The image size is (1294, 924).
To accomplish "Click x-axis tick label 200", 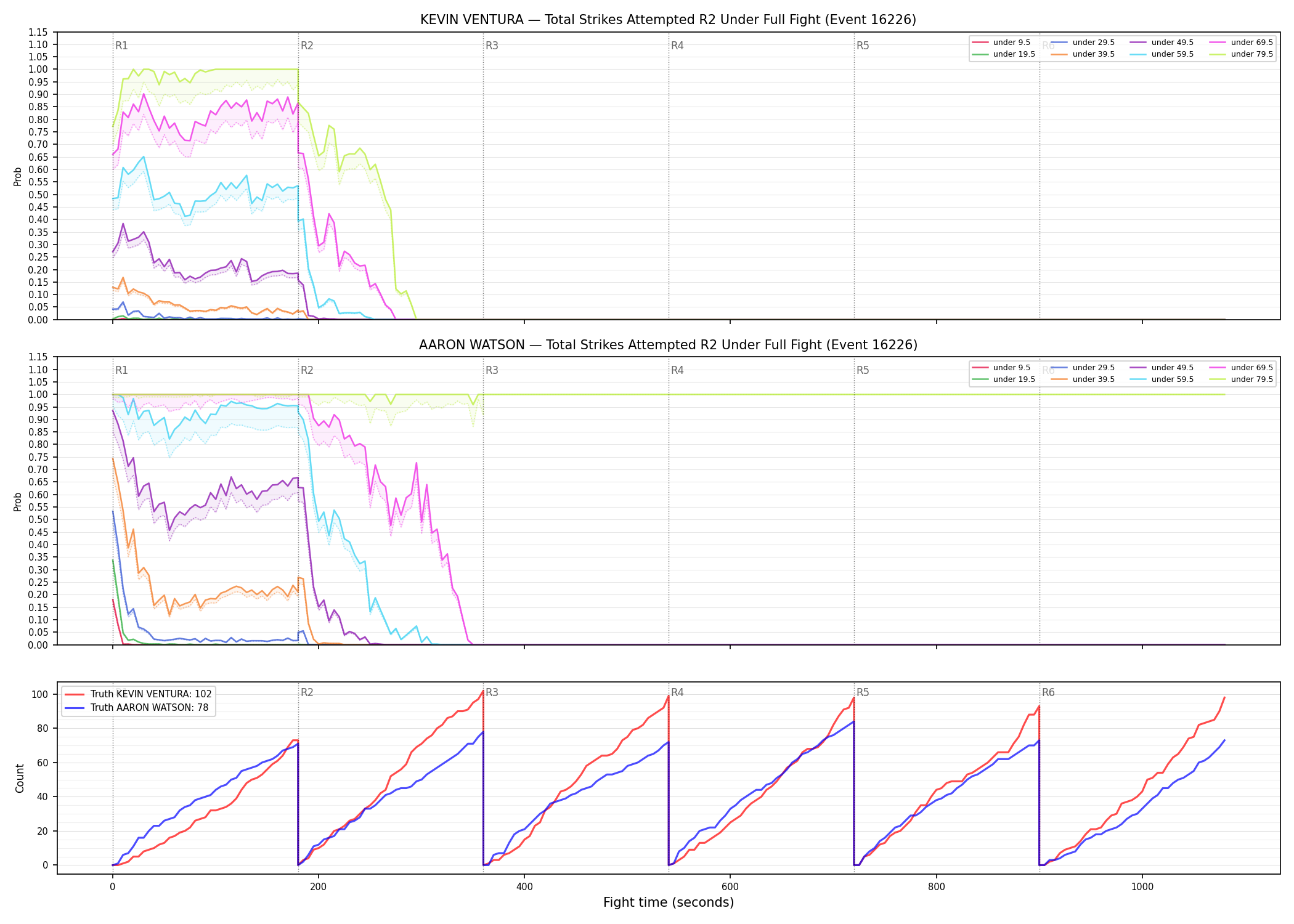I will click(319, 887).
